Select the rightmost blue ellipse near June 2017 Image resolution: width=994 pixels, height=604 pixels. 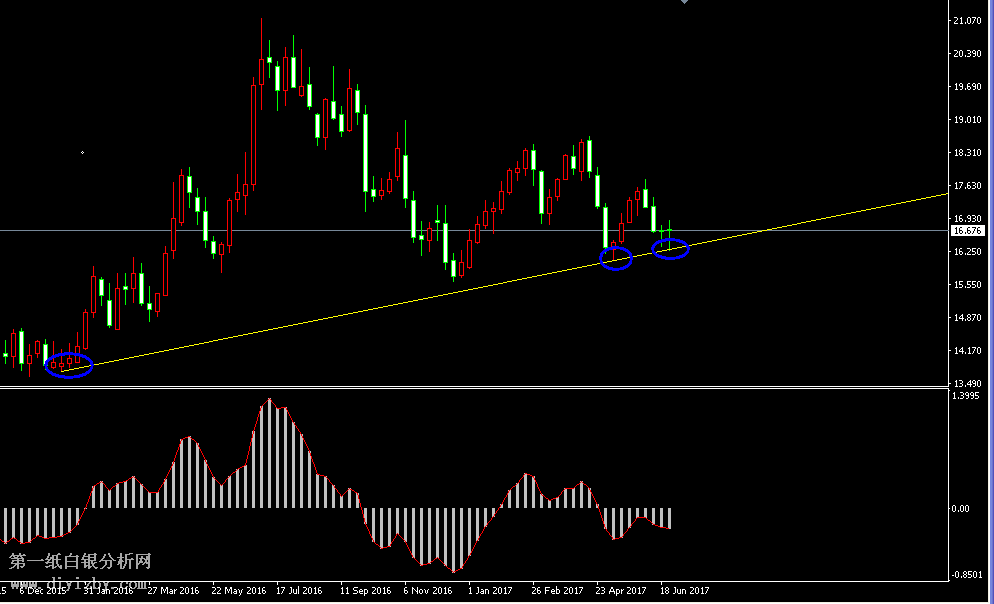click(x=671, y=249)
